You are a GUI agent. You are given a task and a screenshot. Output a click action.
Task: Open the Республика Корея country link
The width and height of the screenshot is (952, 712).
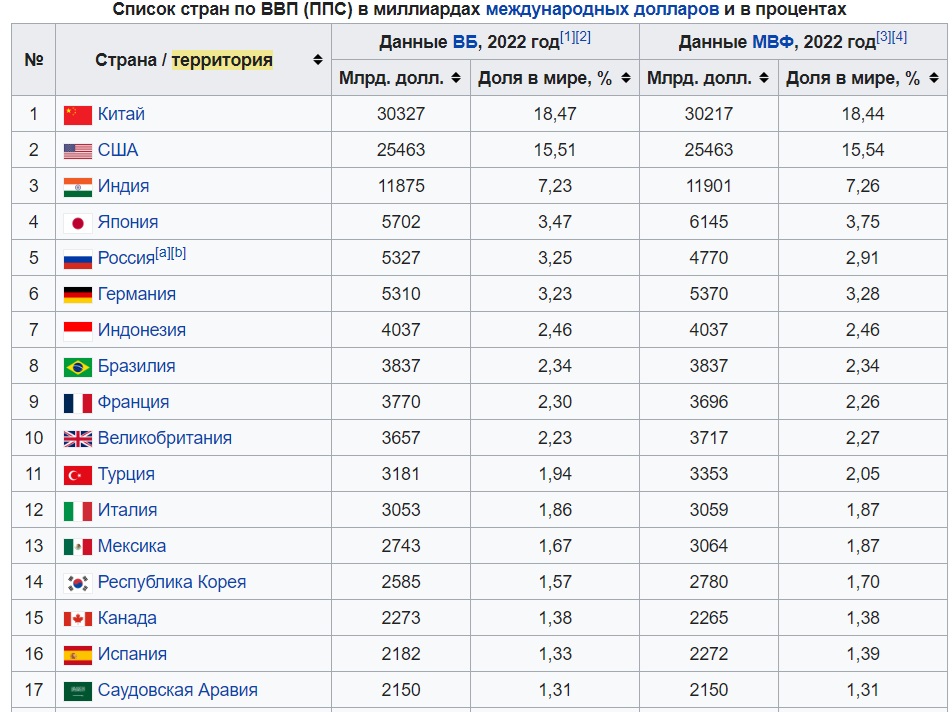click(172, 582)
